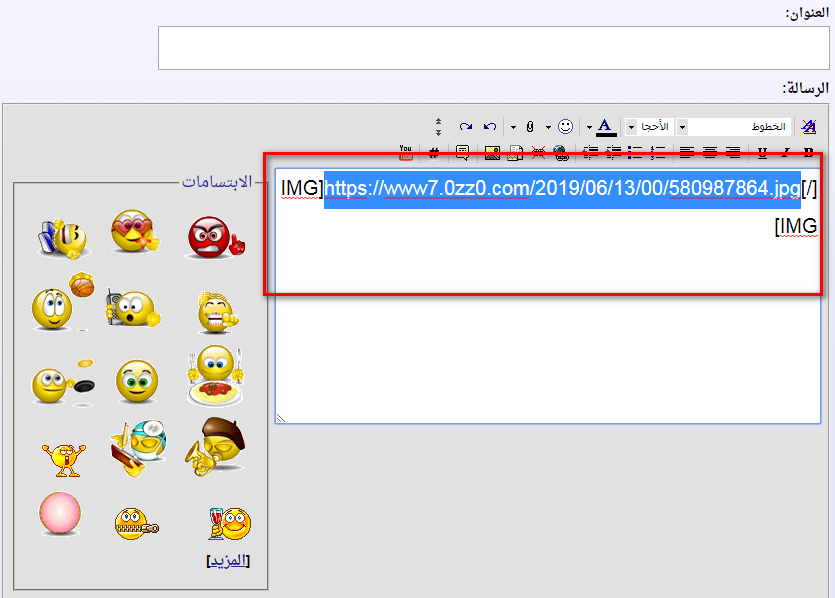835x598 pixels.
Task: Insert a numbered list
Action: pos(658,153)
